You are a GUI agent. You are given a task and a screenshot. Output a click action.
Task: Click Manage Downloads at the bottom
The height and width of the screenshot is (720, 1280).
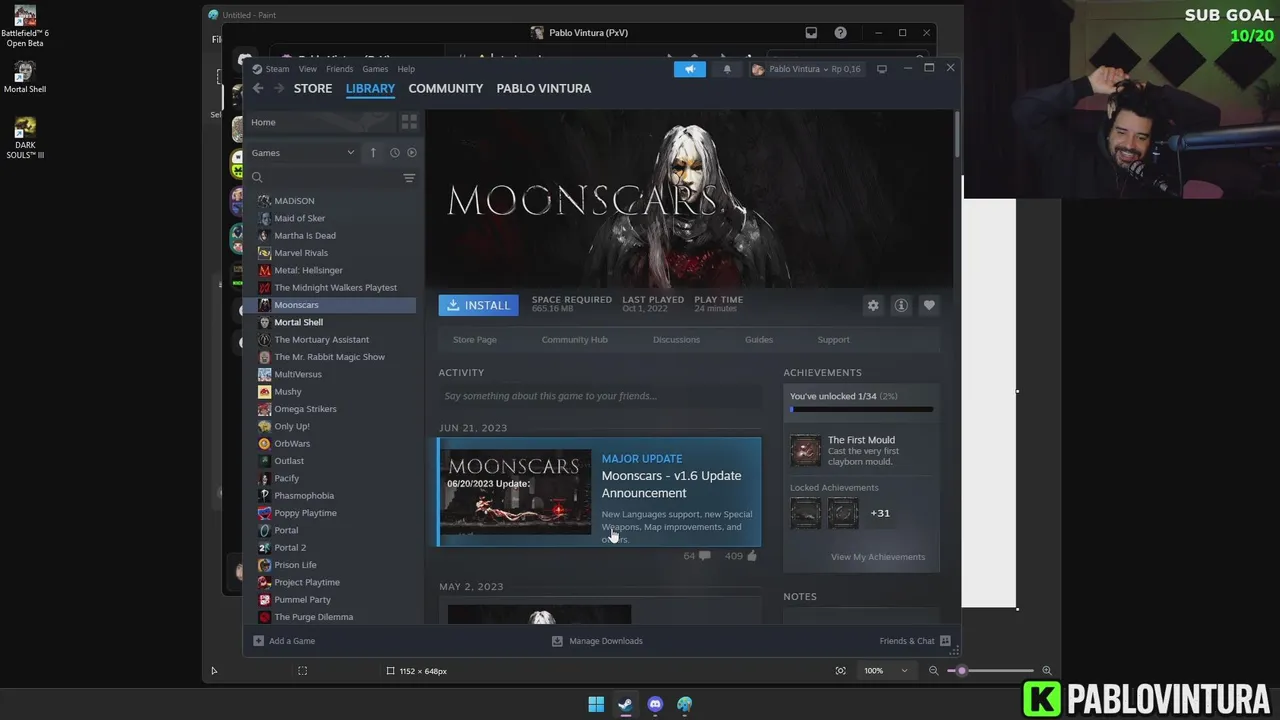[598, 641]
